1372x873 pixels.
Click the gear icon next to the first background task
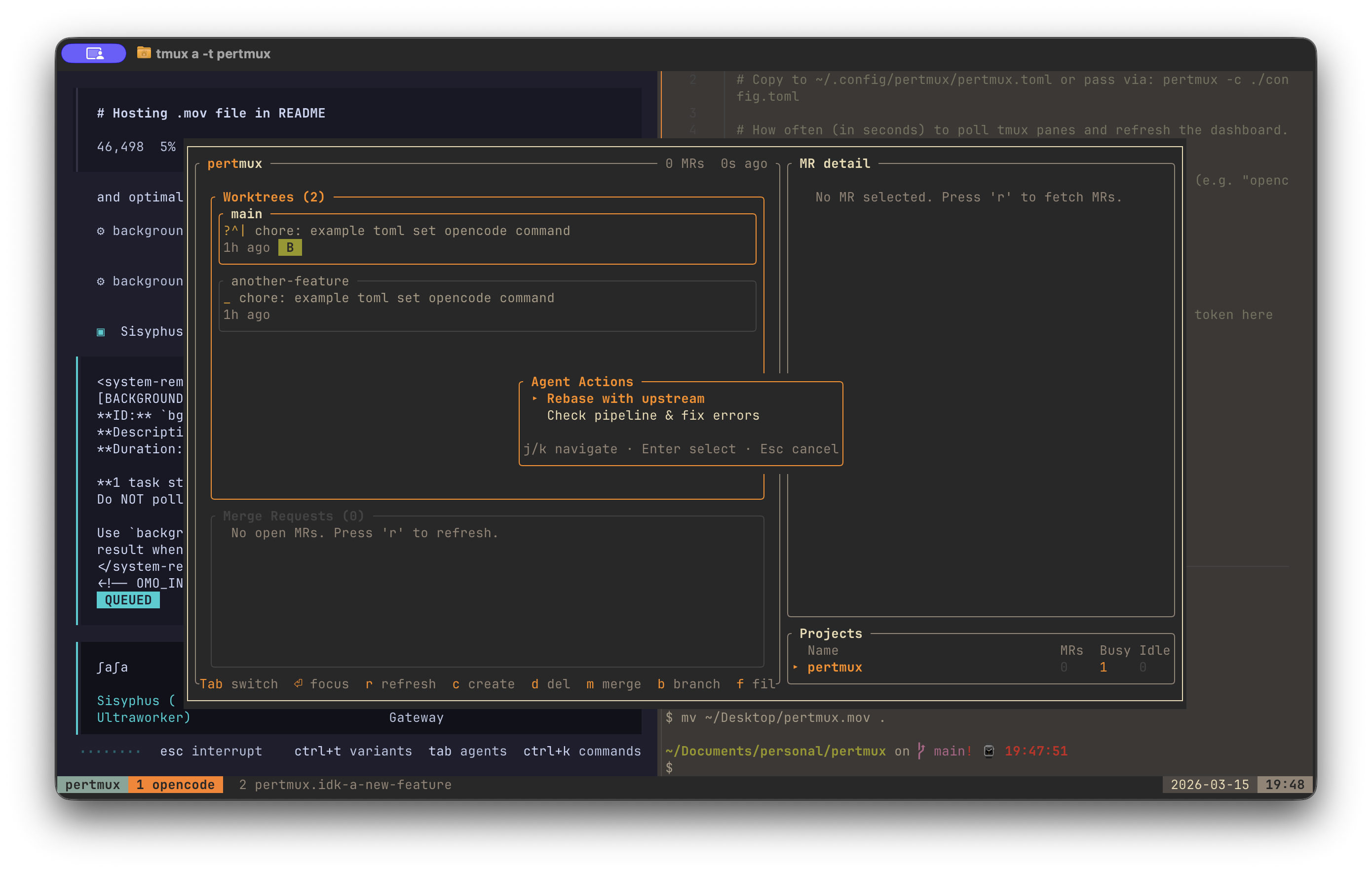101,231
